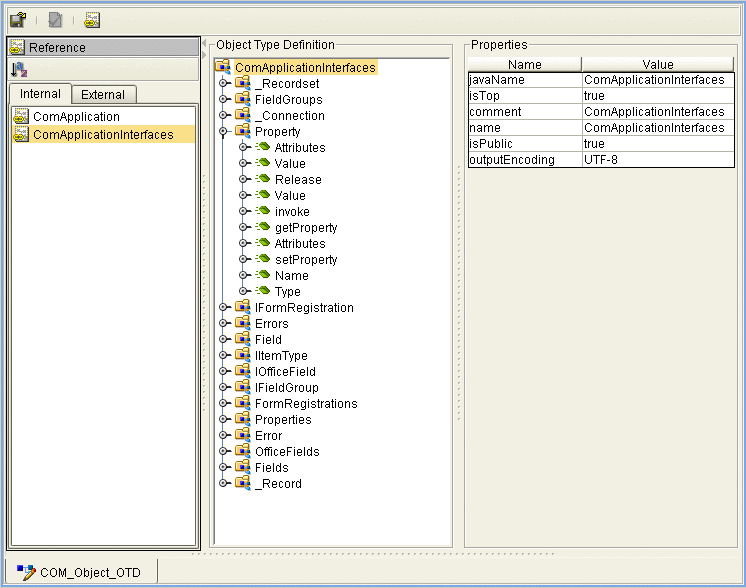Click the Name column header in Properties
The image size is (746, 588).
click(x=524, y=64)
